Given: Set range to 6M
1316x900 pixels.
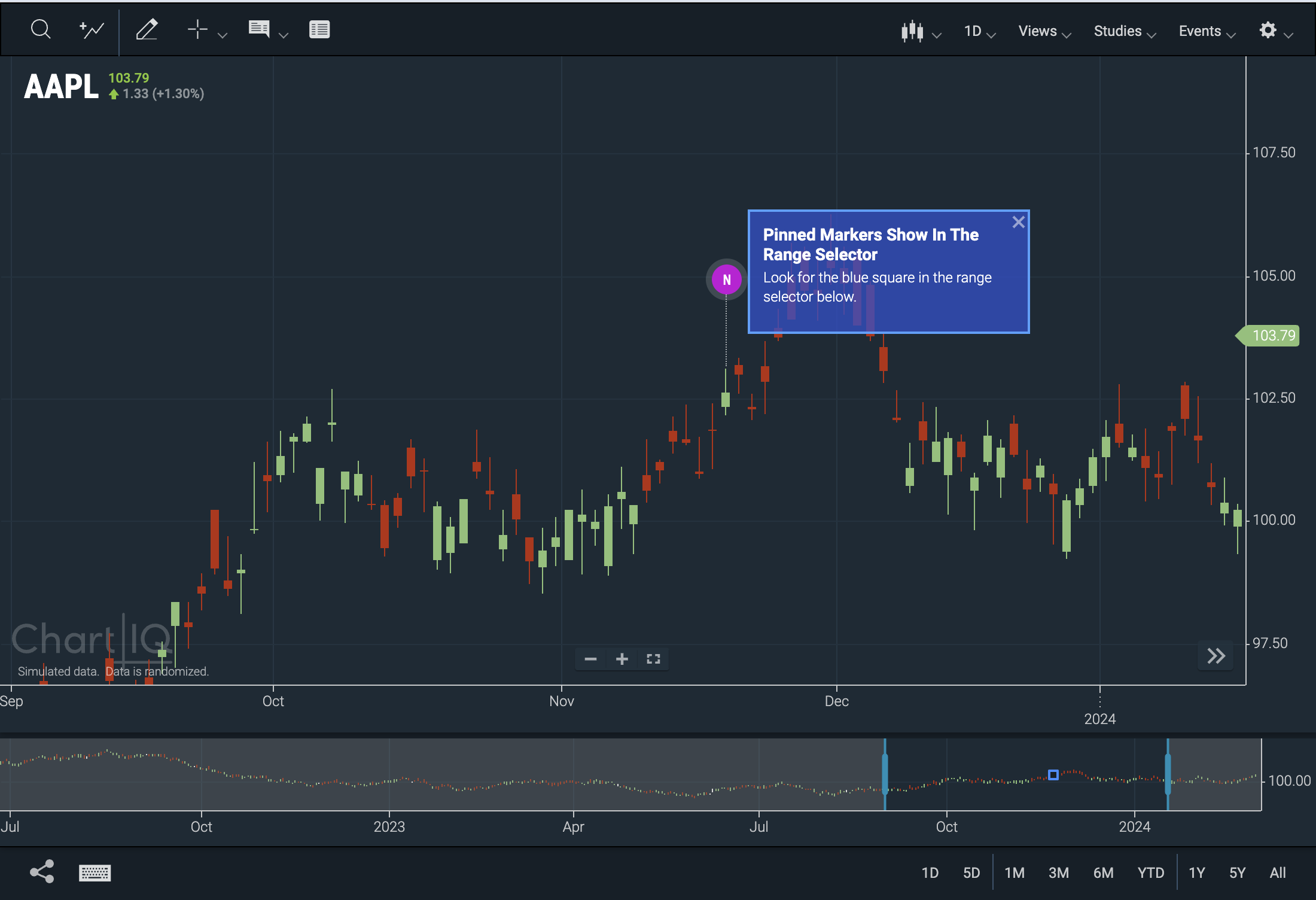Looking at the screenshot, I should 1104,873.
